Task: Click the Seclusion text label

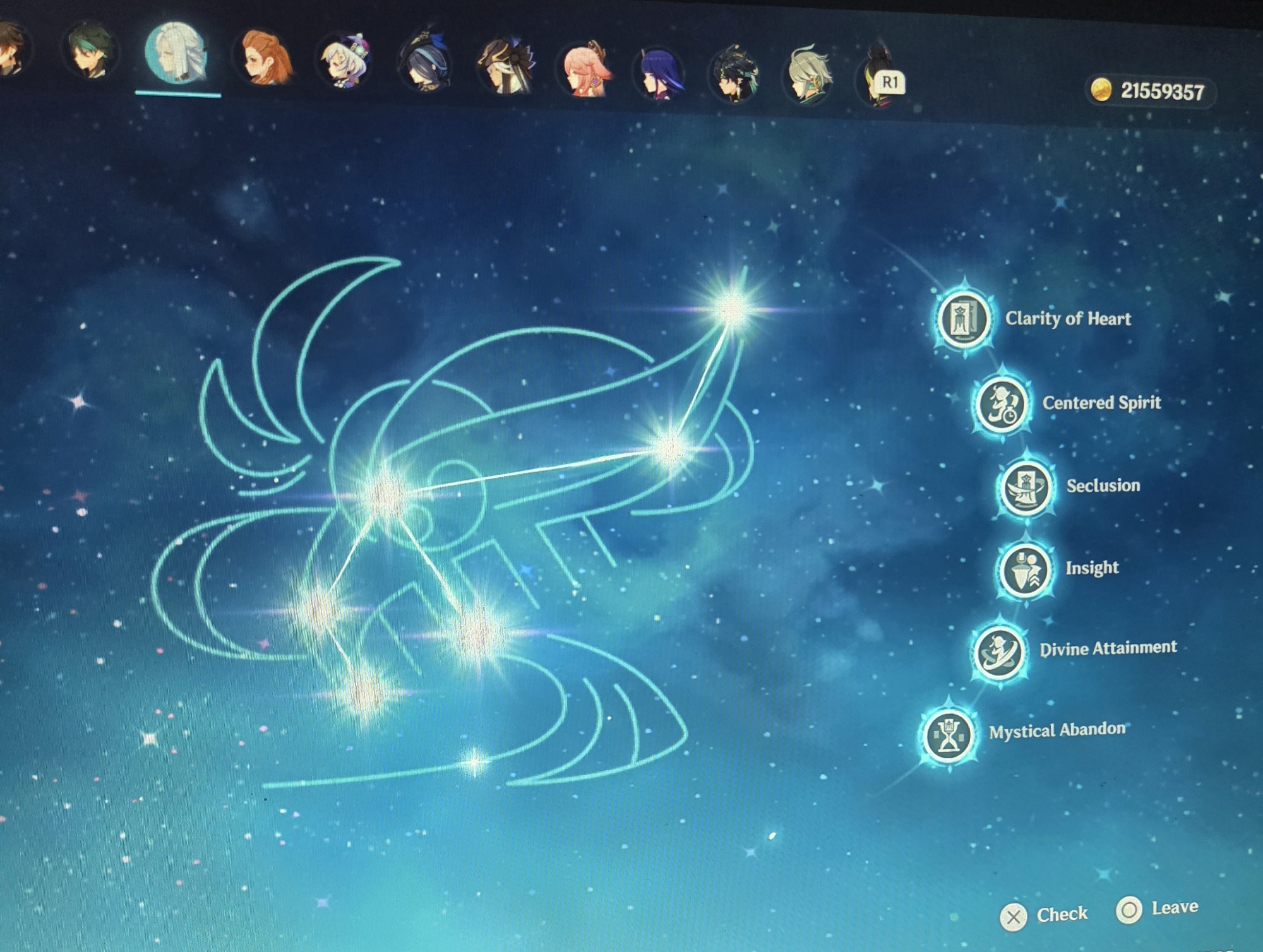Action: (x=1103, y=485)
